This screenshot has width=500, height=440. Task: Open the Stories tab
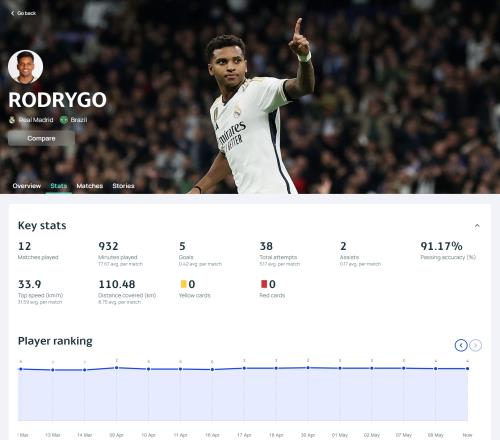(123, 186)
